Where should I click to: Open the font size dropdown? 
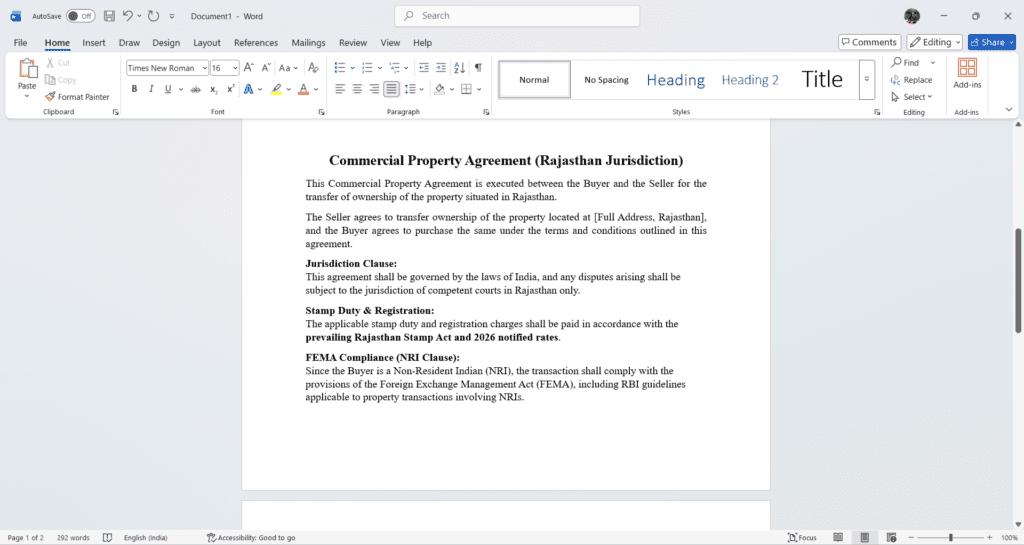(235, 68)
